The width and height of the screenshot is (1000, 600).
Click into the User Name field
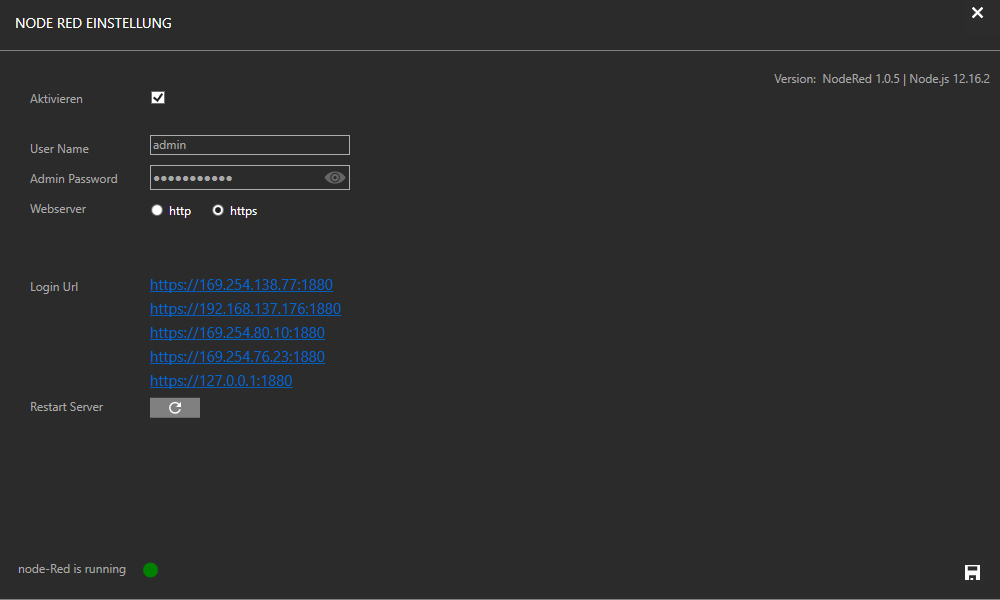(249, 145)
